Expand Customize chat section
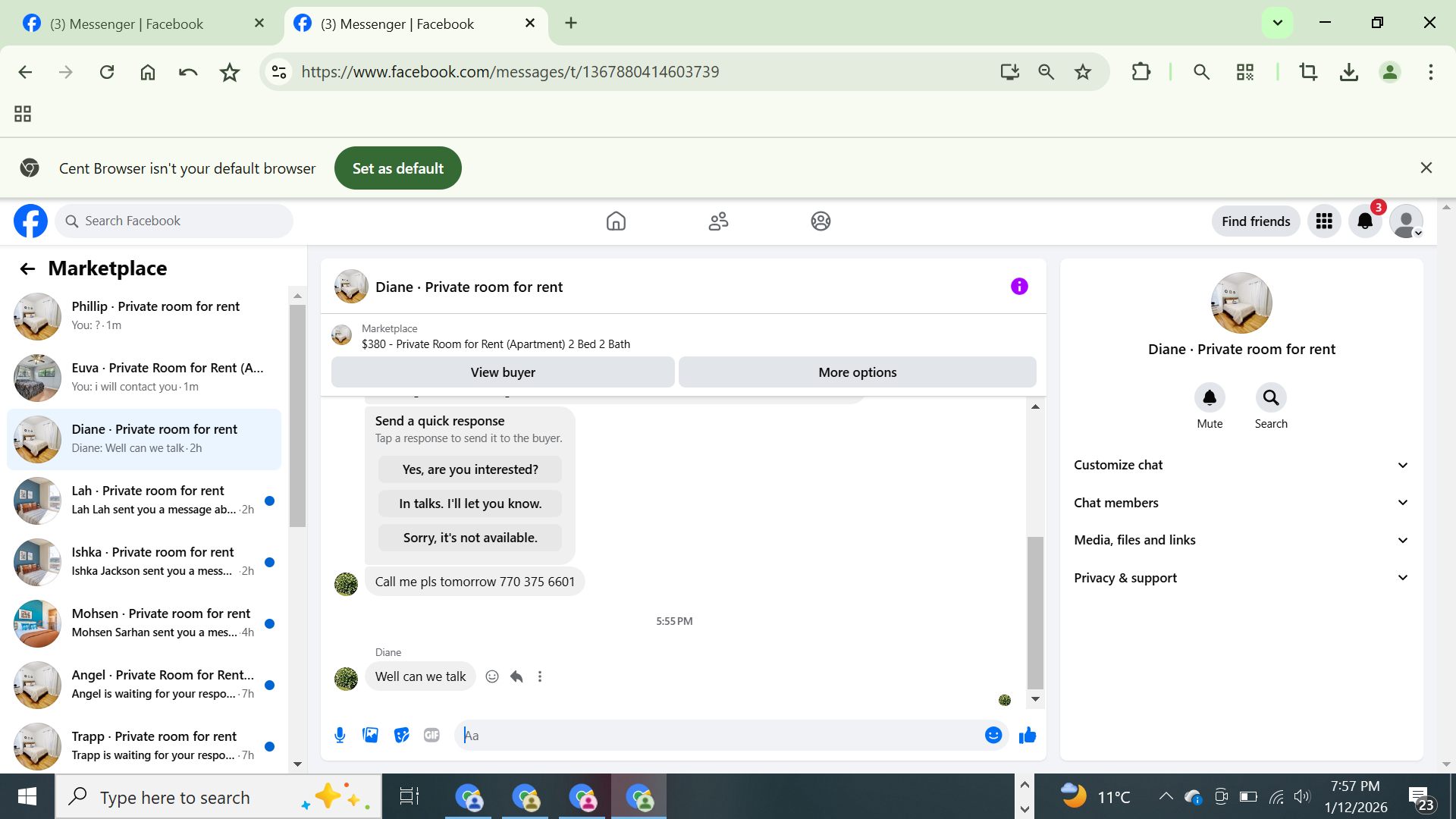The width and height of the screenshot is (1456, 819). tap(1241, 465)
